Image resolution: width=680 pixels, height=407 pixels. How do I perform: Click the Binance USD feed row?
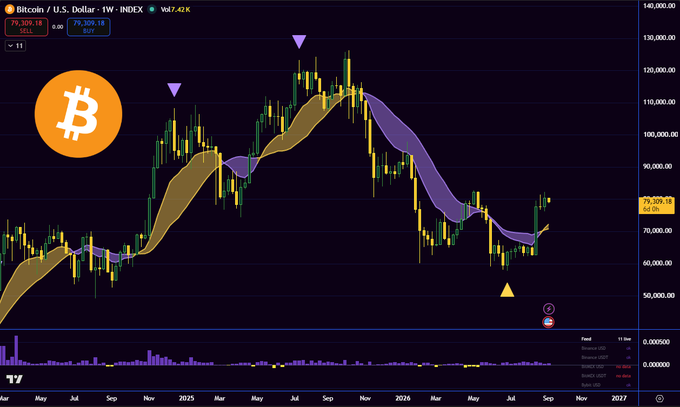pyautogui.click(x=606, y=348)
